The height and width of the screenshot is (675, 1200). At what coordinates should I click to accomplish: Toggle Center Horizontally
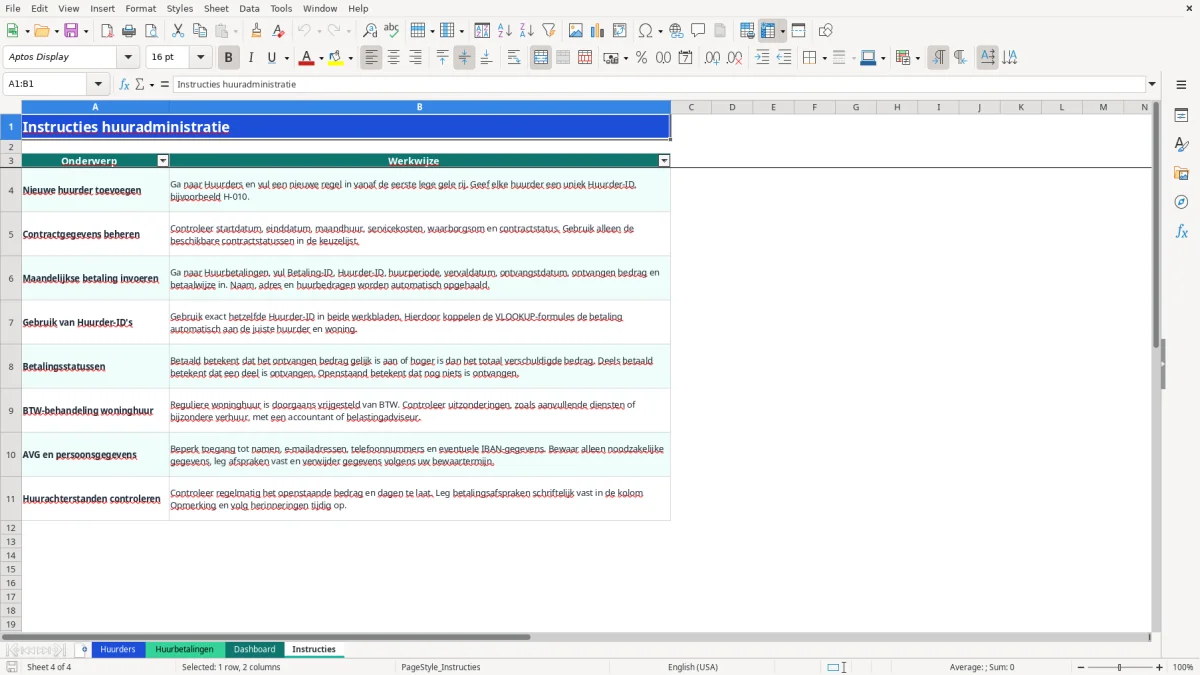394,58
